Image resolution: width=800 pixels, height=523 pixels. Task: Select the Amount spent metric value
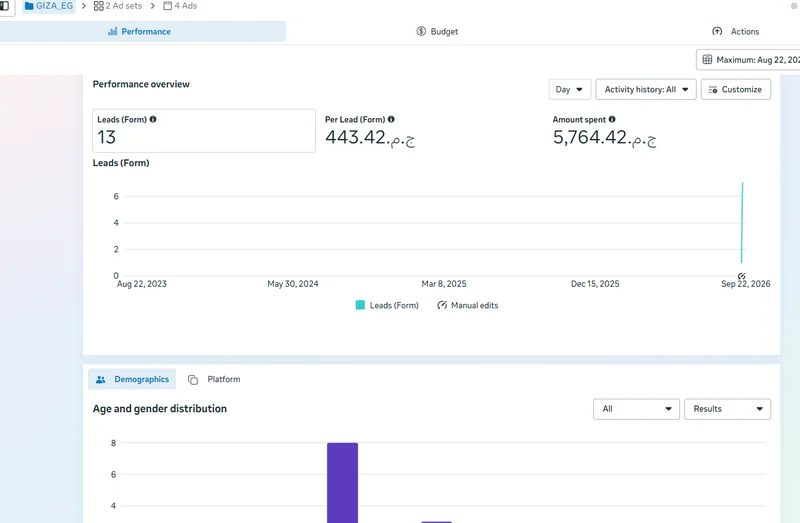click(x=604, y=137)
